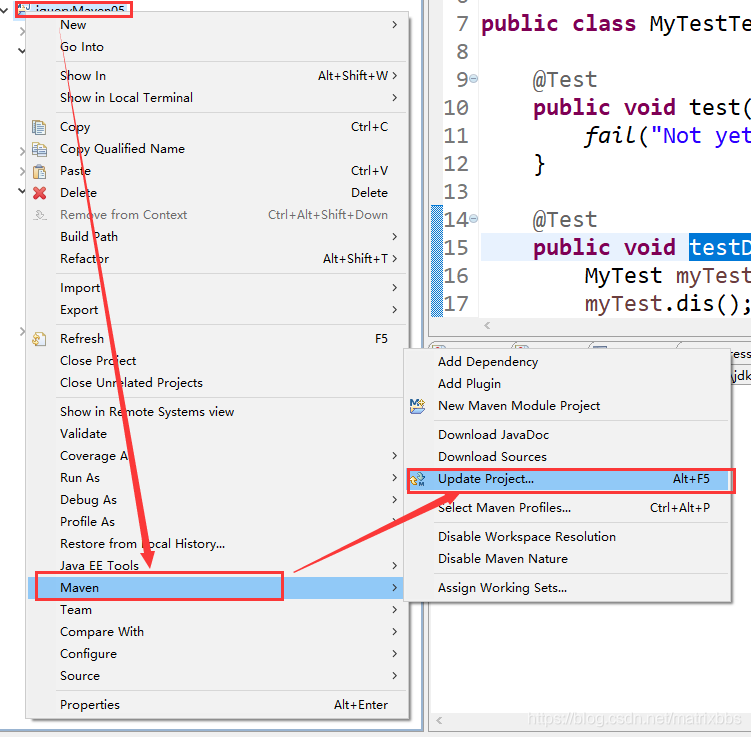Click the editor horizontal scrollbar left arrow
This screenshot has height=737, width=751.
(487, 326)
